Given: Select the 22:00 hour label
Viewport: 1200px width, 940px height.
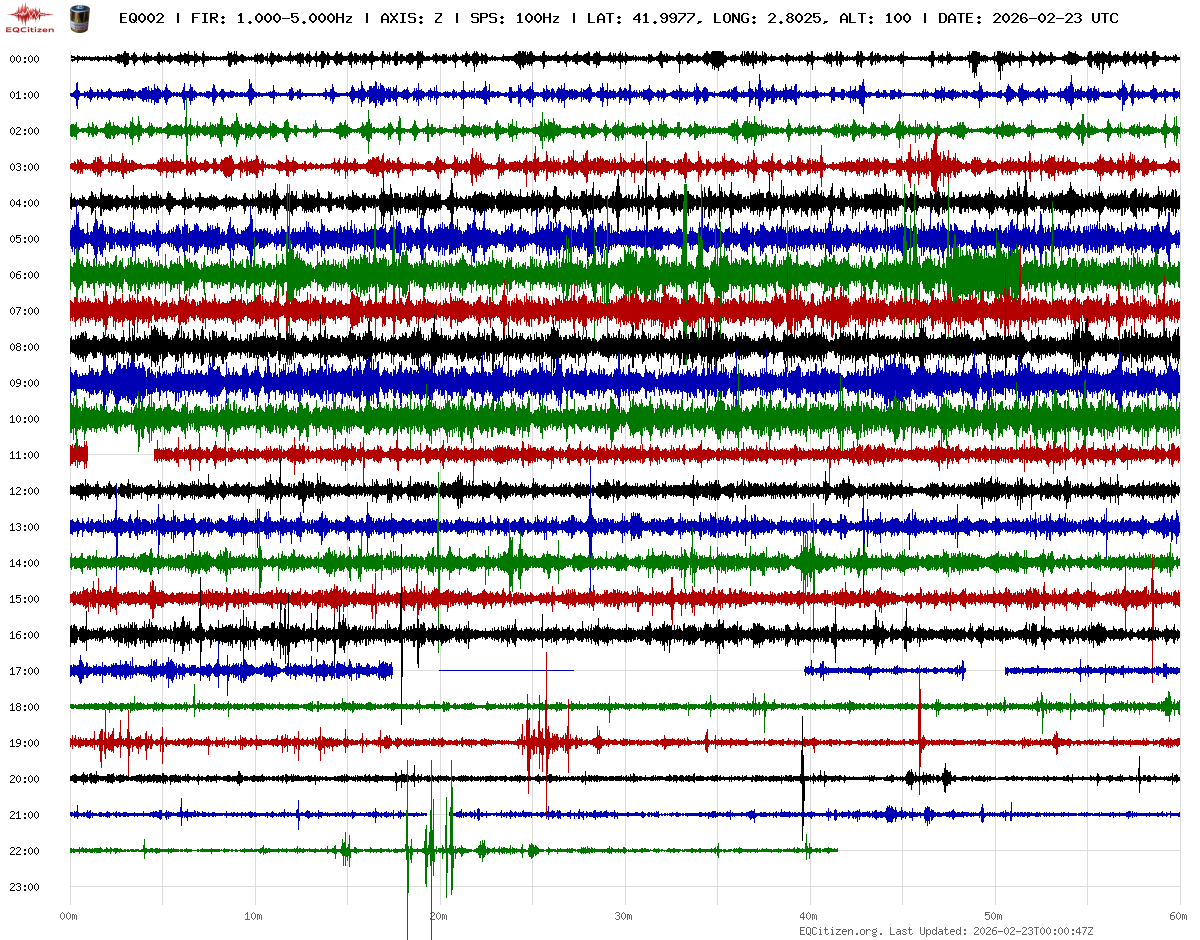Looking at the screenshot, I should point(24,851).
